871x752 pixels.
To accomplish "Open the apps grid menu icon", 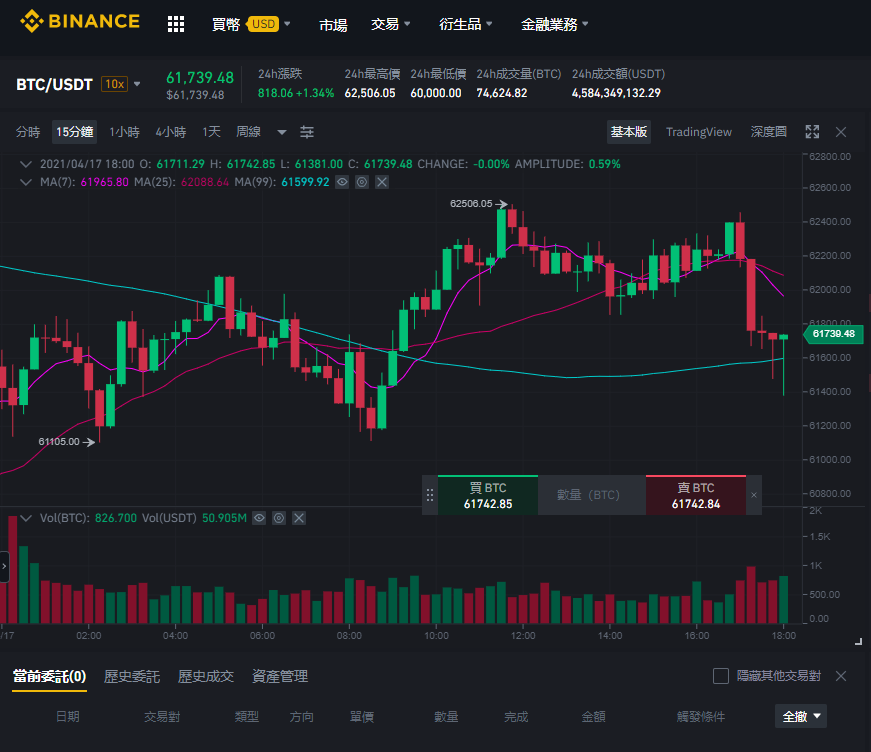I will click(x=176, y=24).
